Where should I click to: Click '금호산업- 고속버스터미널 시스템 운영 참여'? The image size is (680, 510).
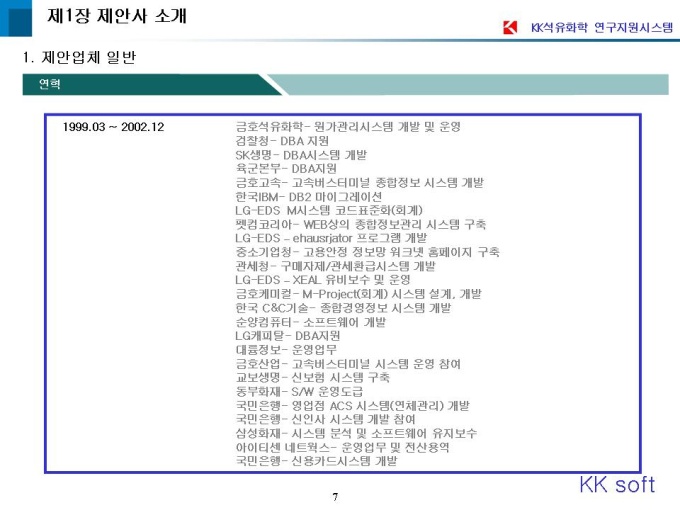[x=348, y=363]
